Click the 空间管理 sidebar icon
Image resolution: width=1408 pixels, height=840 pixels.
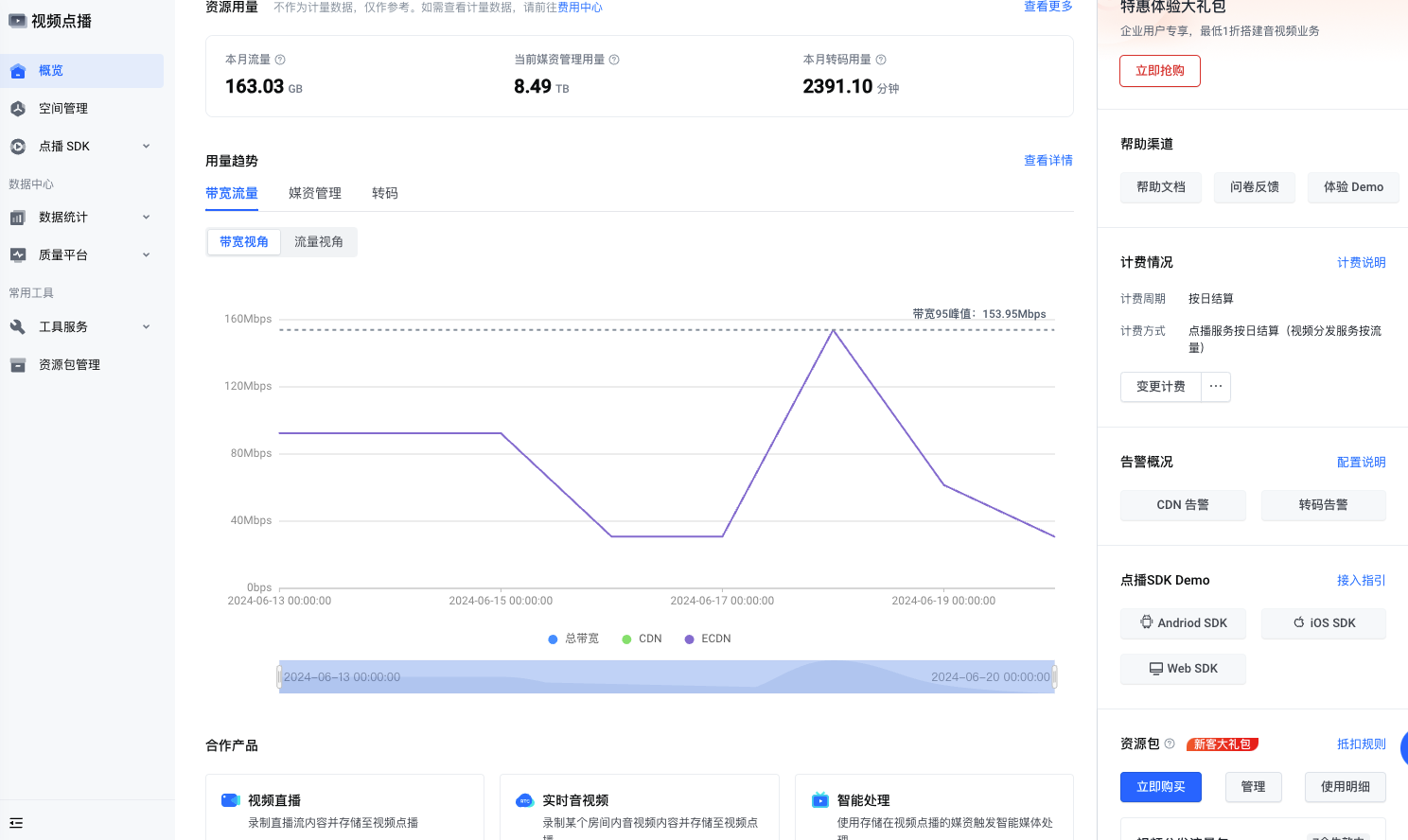[x=18, y=109]
